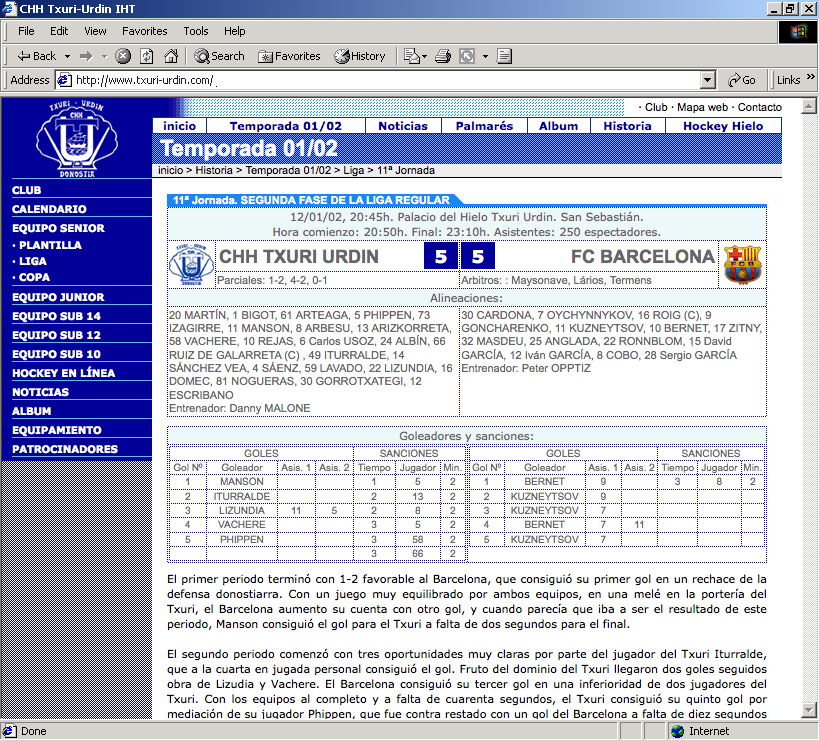Open the EQUIPO JUNIOR sidebar link
Image resolution: width=819 pixels, height=741 pixels.
58,297
